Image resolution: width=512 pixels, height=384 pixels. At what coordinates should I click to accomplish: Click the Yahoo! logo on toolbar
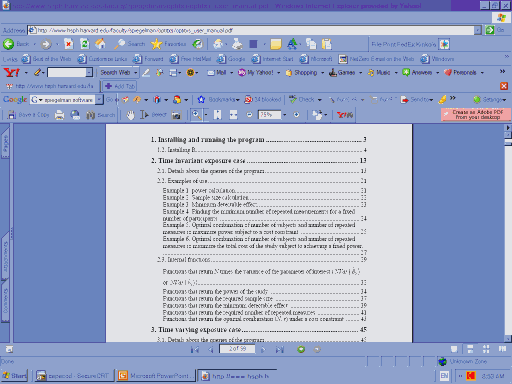[x=11, y=72]
